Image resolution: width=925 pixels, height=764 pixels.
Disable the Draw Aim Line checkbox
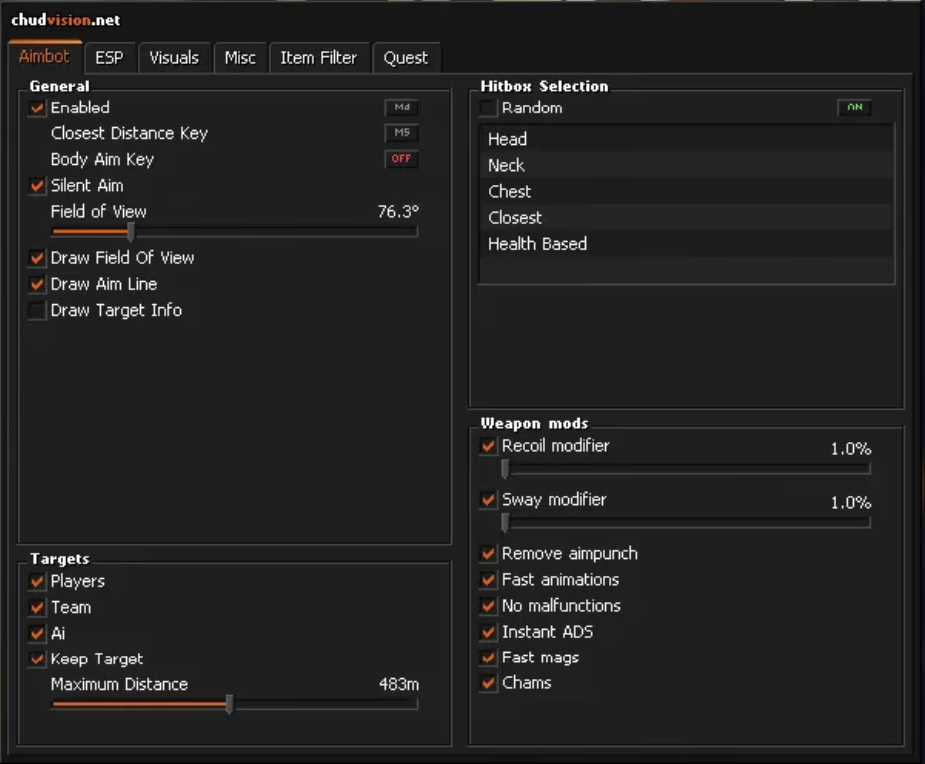38,285
